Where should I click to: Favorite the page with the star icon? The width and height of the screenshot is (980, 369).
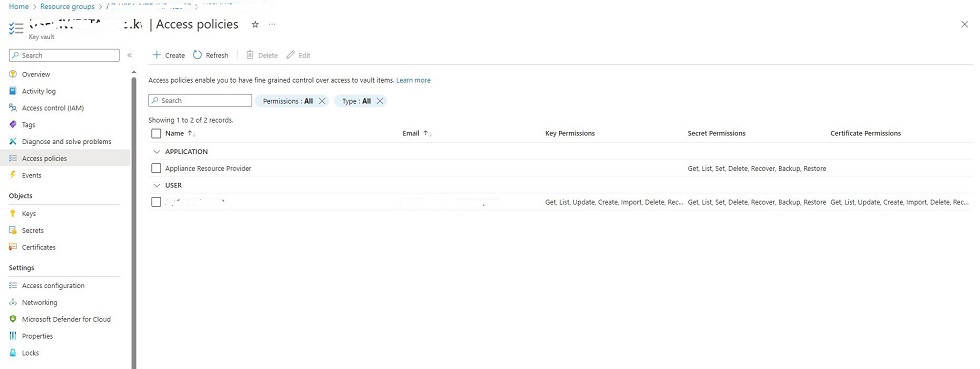[x=255, y=24]
